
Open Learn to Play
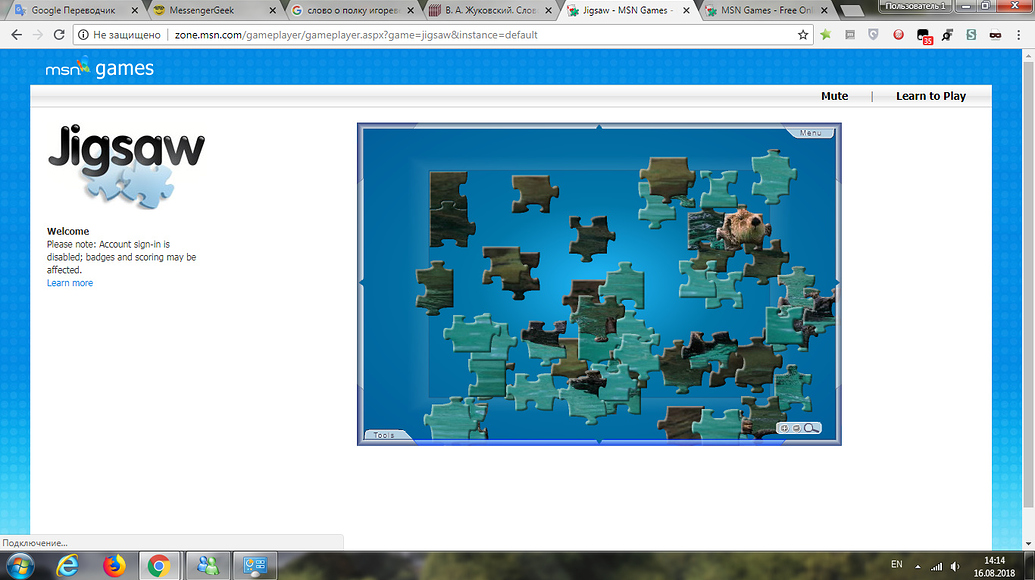click(x=930, y=96)
